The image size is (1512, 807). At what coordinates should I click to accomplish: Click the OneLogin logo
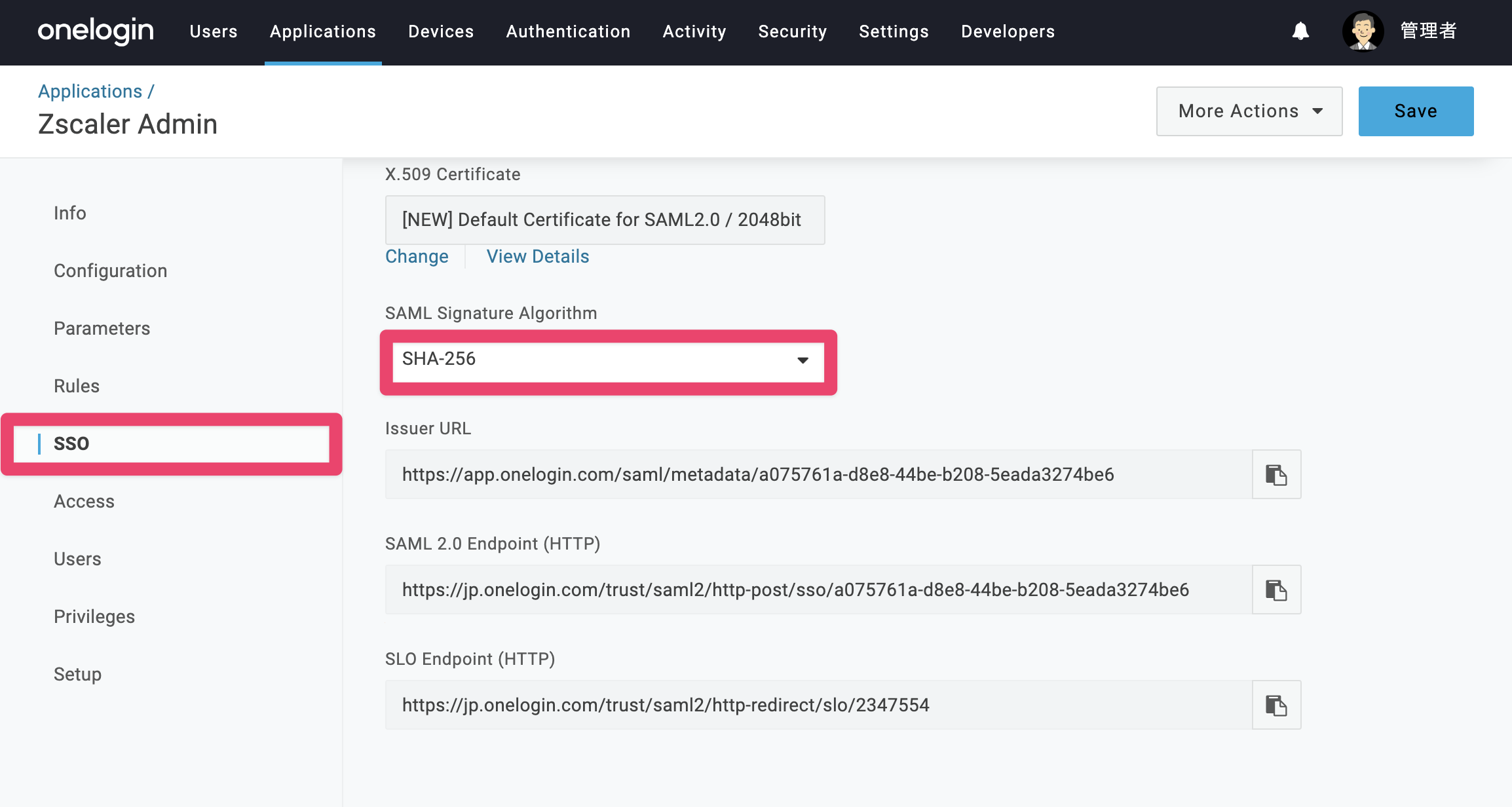[x=96, y=31]
